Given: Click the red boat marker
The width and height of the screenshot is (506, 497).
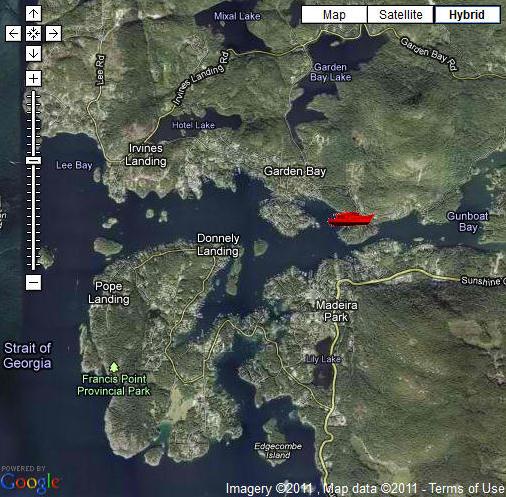Looking at the screenshot, I should (x=351, y=219).
